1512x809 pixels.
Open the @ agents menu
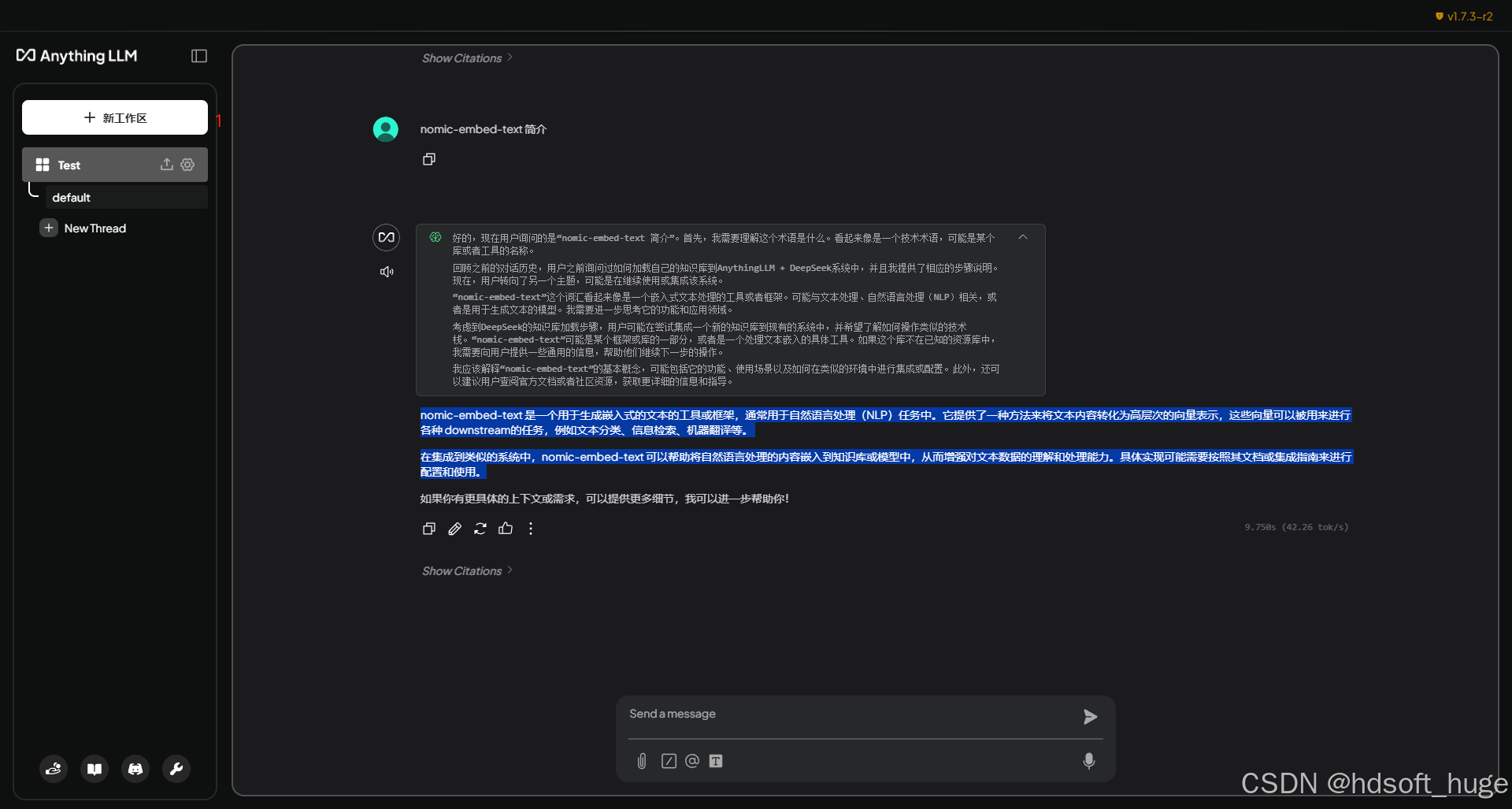692,761
